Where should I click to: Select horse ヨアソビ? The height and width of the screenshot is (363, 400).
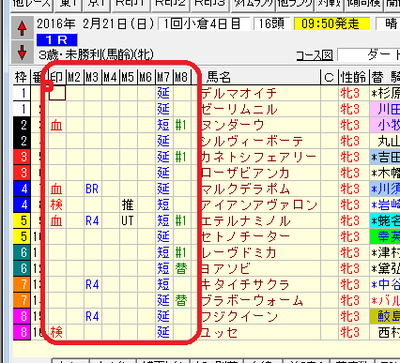point(226,269)
